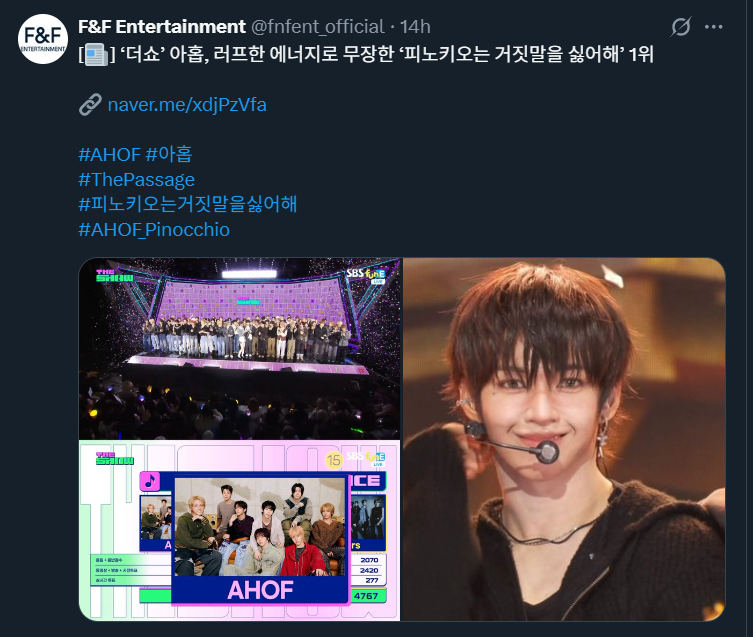Click the tweet headline text
This screenshot has height=637, width=753.
(x=366, y=55)
